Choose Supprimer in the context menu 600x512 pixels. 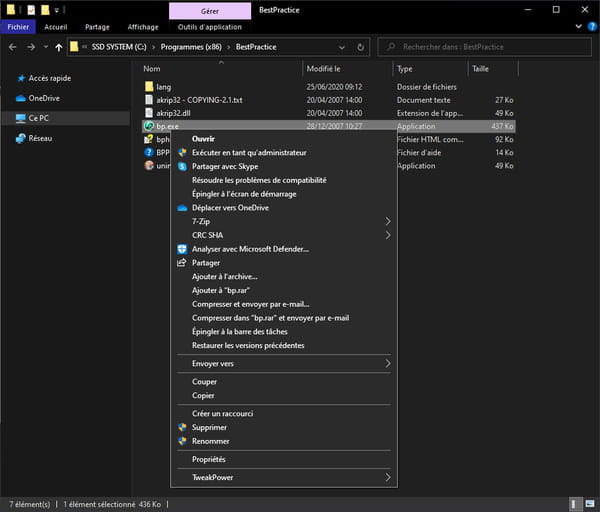tap(284, 427)
